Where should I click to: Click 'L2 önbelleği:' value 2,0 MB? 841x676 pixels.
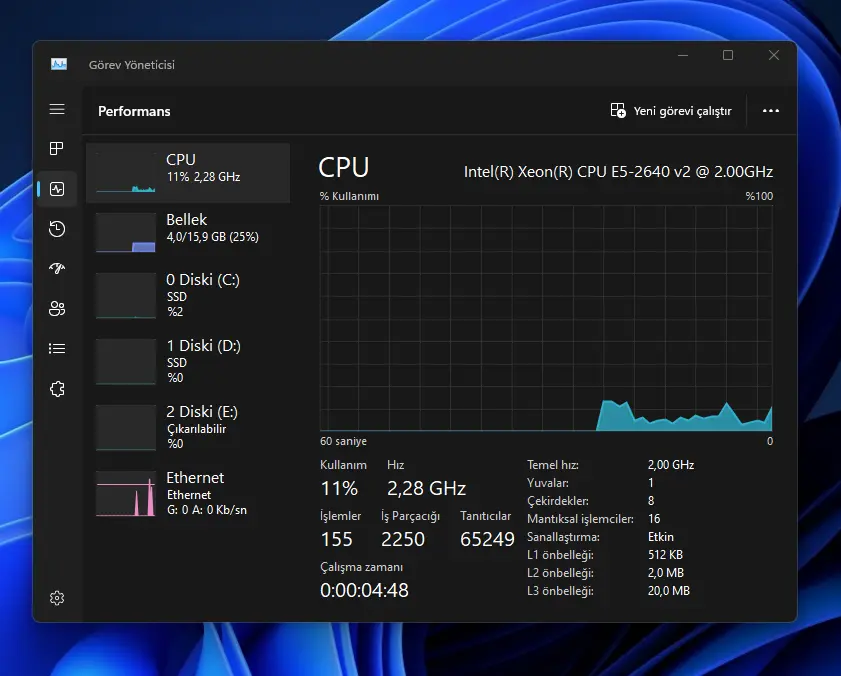(x=666, y=572)
